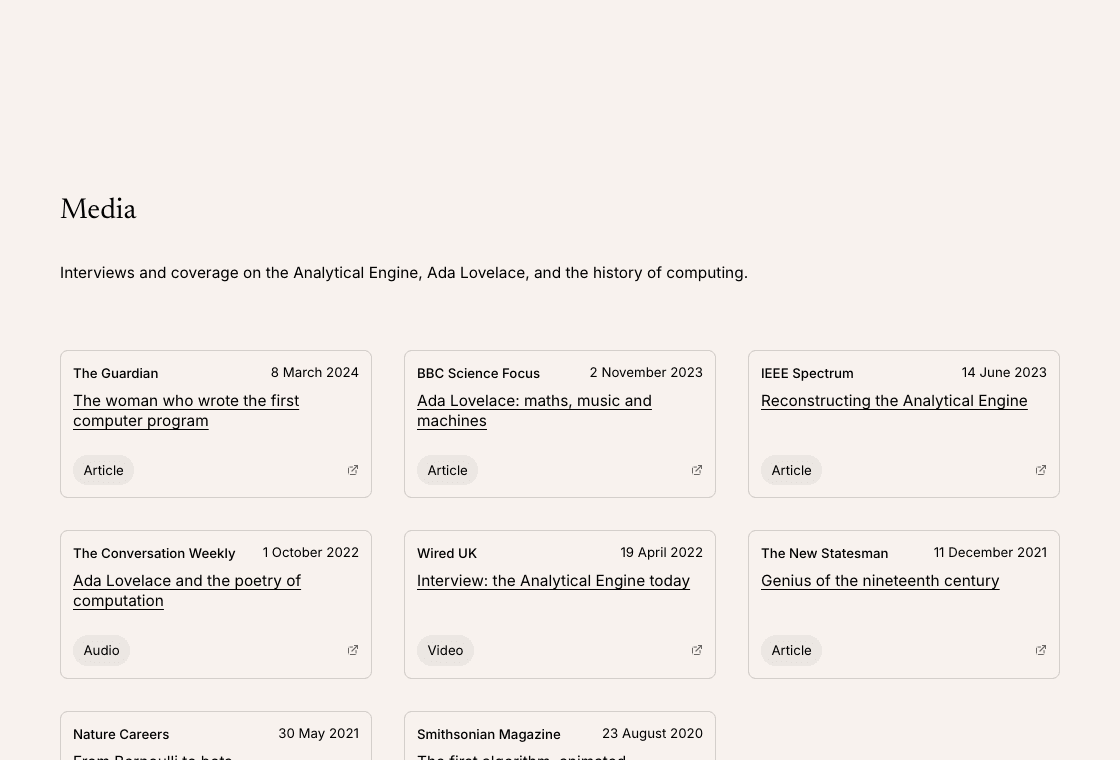This screenshot has height=760, width=1120.
Task: Open 'Genius of the nineteenth century' link
Action: pos(880,581)
